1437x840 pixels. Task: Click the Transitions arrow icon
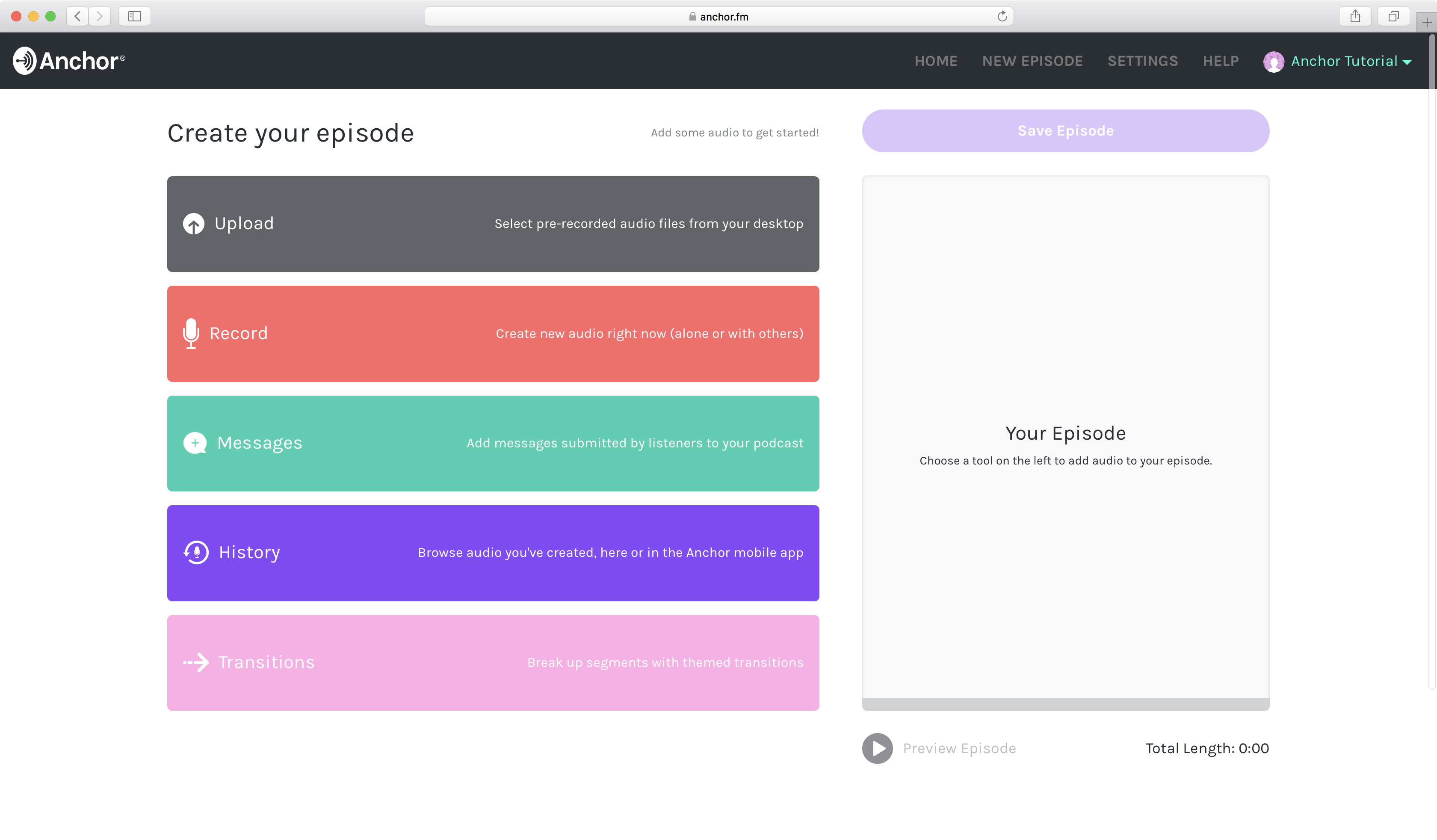coord(196,663)
